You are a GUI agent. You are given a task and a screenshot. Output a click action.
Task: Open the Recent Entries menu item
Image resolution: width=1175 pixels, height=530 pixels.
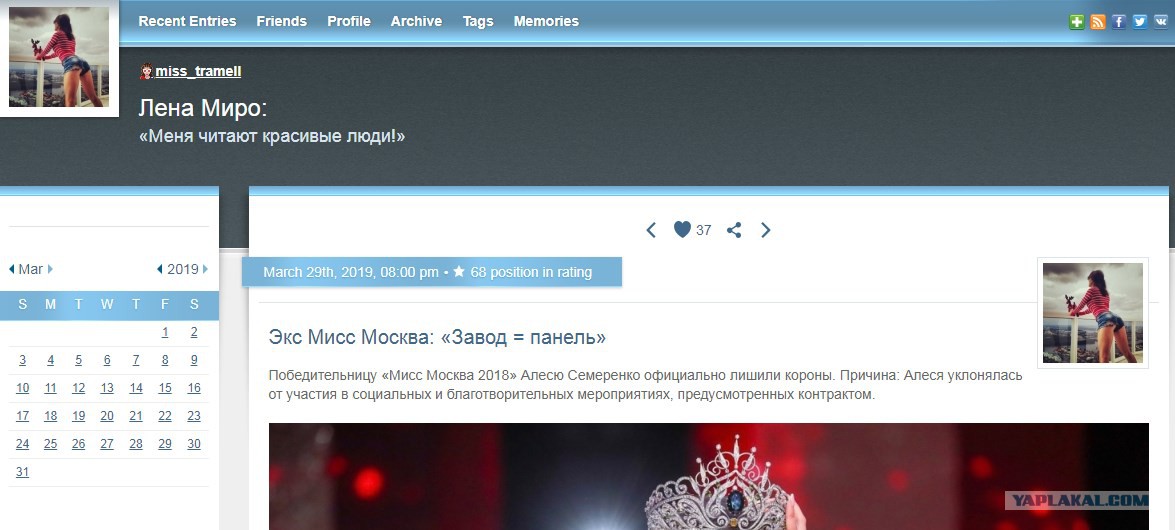[187, 22]
